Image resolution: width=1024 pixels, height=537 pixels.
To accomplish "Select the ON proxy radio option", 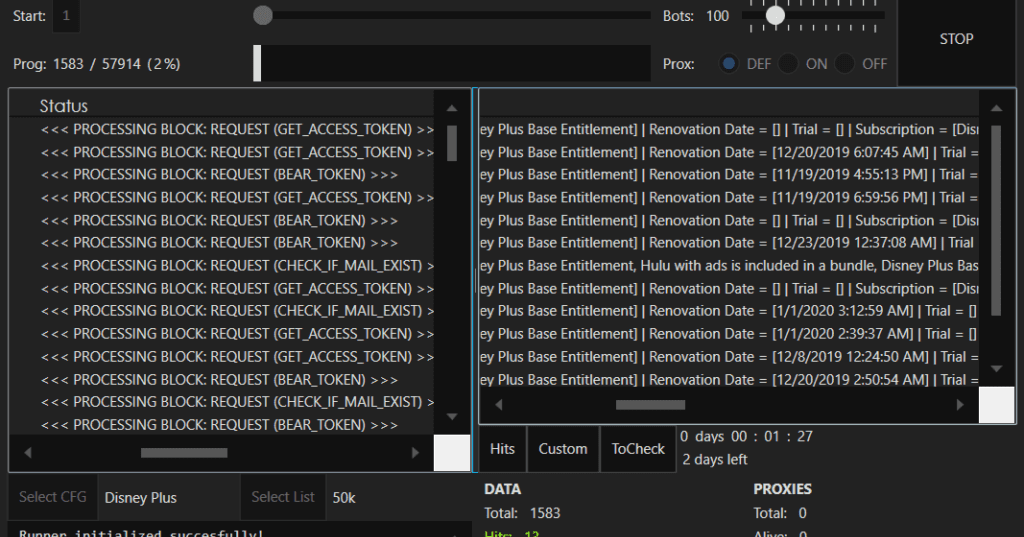I will pyautogui.click(x=788, y=64).
